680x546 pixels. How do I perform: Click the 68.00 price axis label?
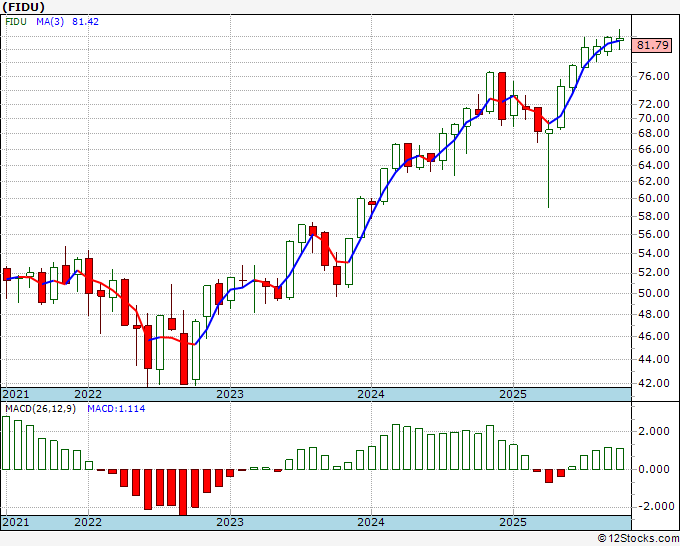(654, 133)
